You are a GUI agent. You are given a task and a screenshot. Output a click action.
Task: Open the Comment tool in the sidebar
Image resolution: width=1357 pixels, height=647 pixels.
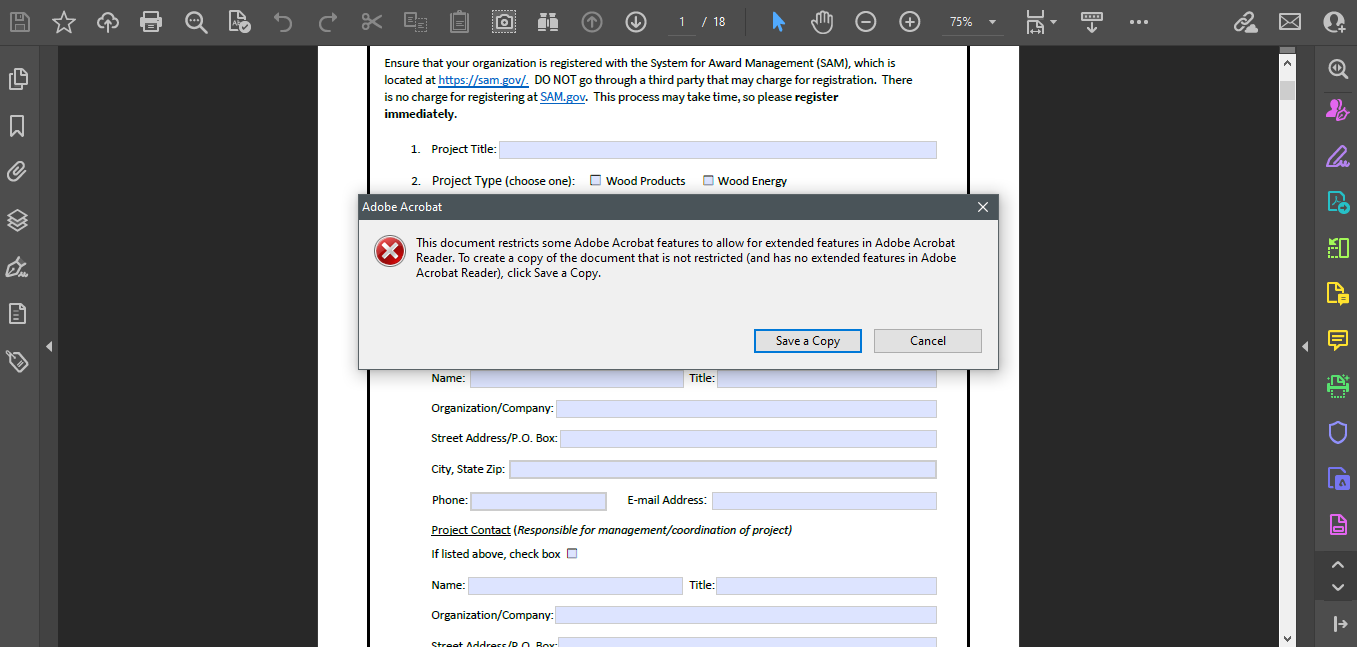tap(1338, 340)
